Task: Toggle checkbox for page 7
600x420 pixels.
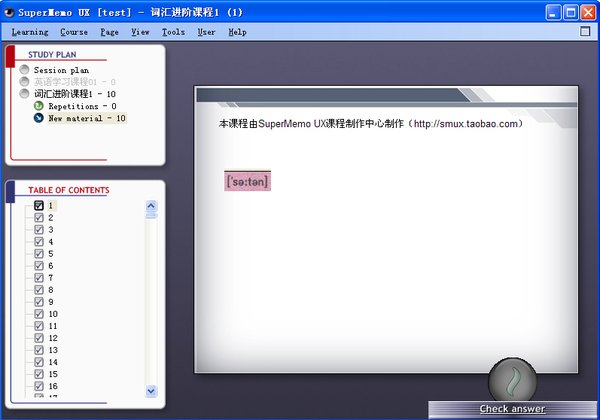Action: click(x=39, y=278)
